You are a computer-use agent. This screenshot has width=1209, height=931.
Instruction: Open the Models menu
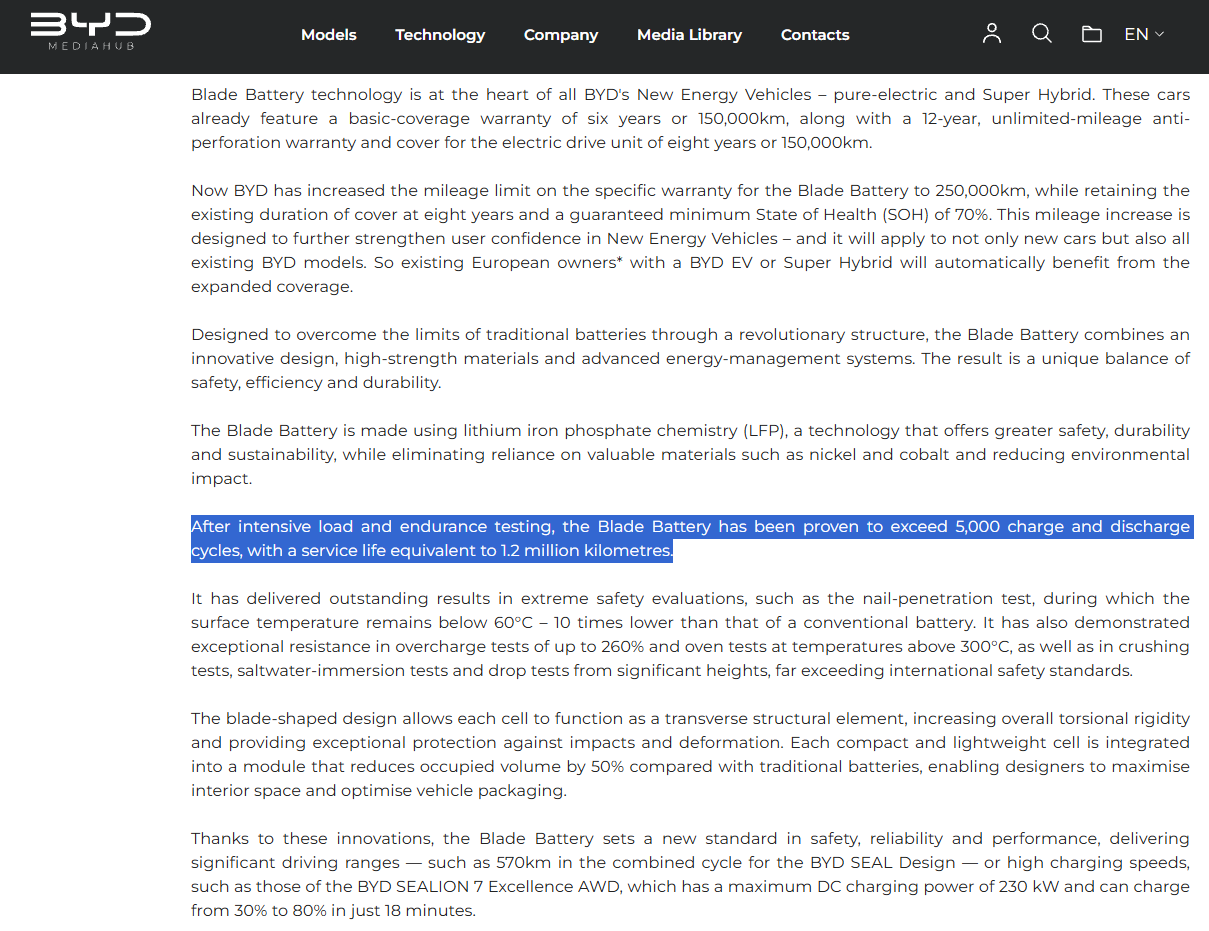click(329, 34)
